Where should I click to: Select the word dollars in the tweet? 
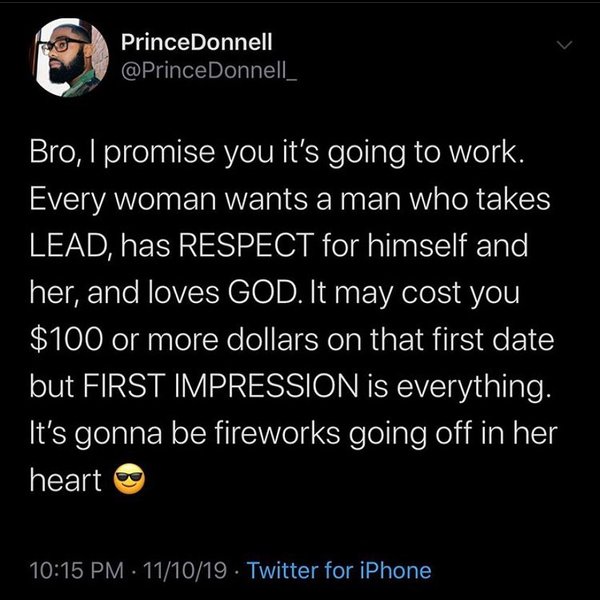(x=272, y=339)
